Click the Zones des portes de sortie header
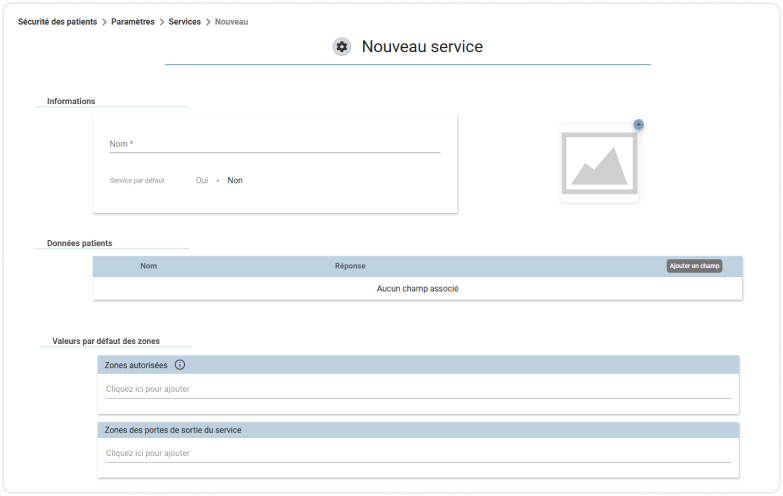 click(x=418, y=430)
